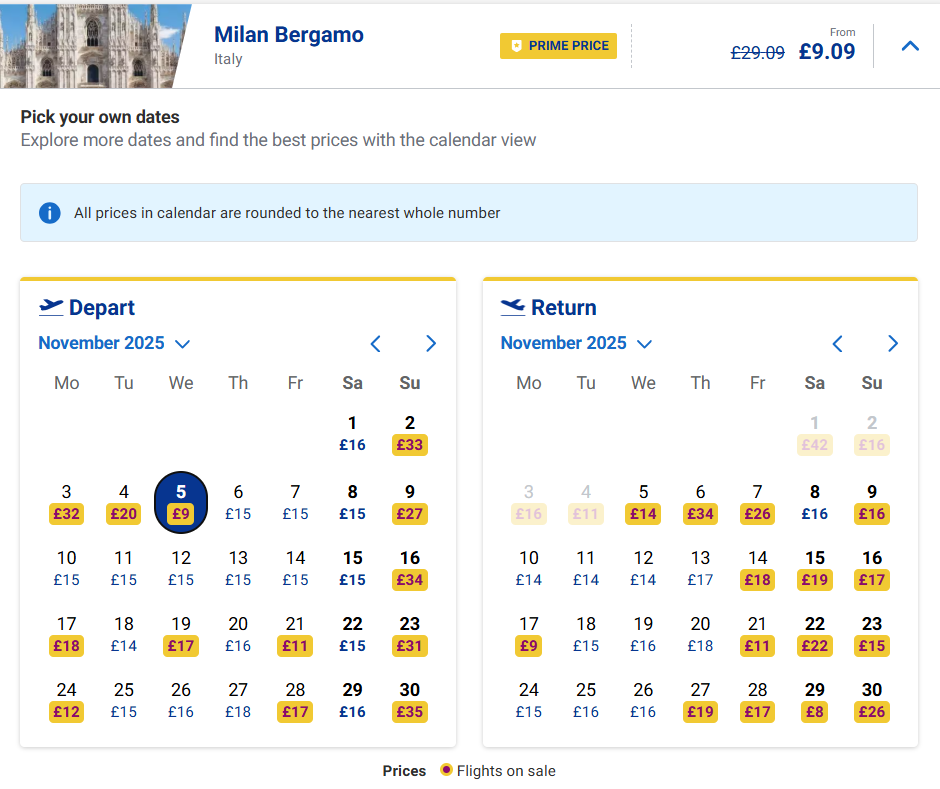Click the blue info icon in notice

[x=49, y=213]
